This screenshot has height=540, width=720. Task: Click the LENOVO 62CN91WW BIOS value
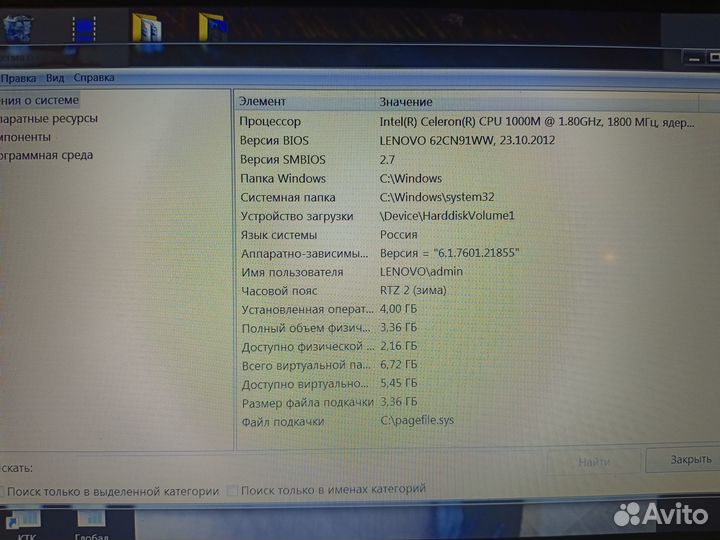467,140
